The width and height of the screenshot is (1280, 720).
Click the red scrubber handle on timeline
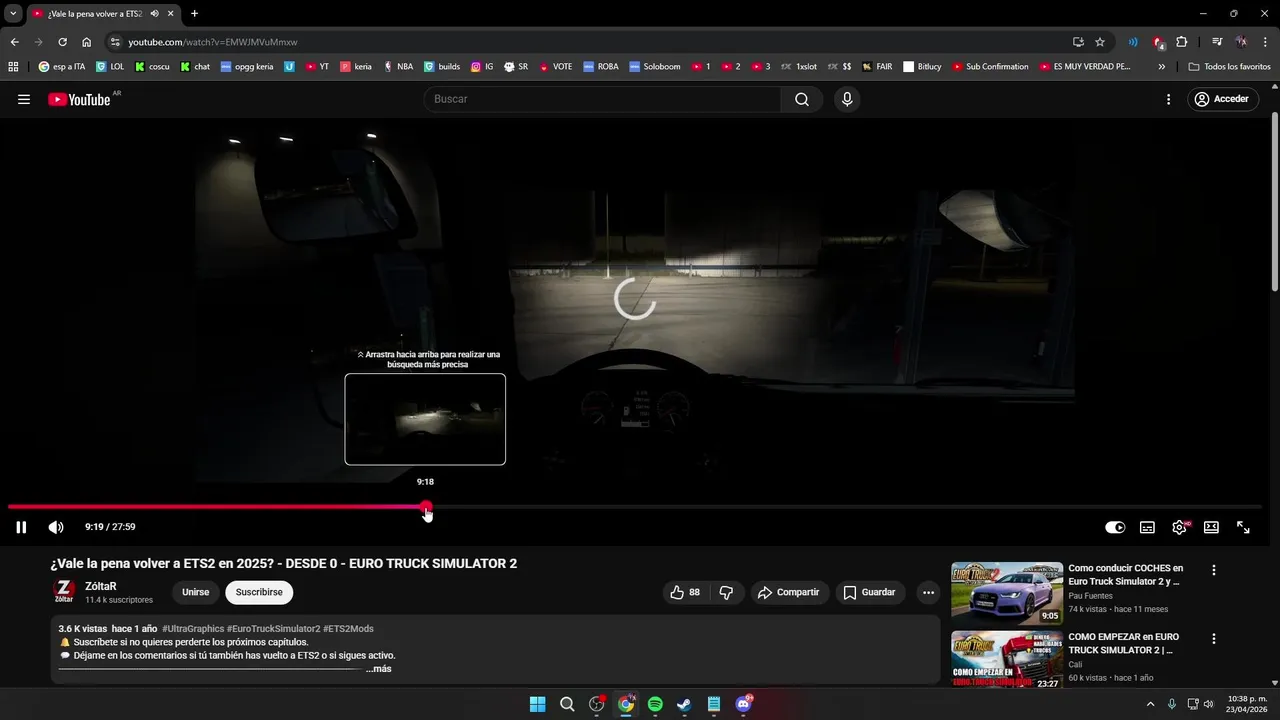[426, 507]
